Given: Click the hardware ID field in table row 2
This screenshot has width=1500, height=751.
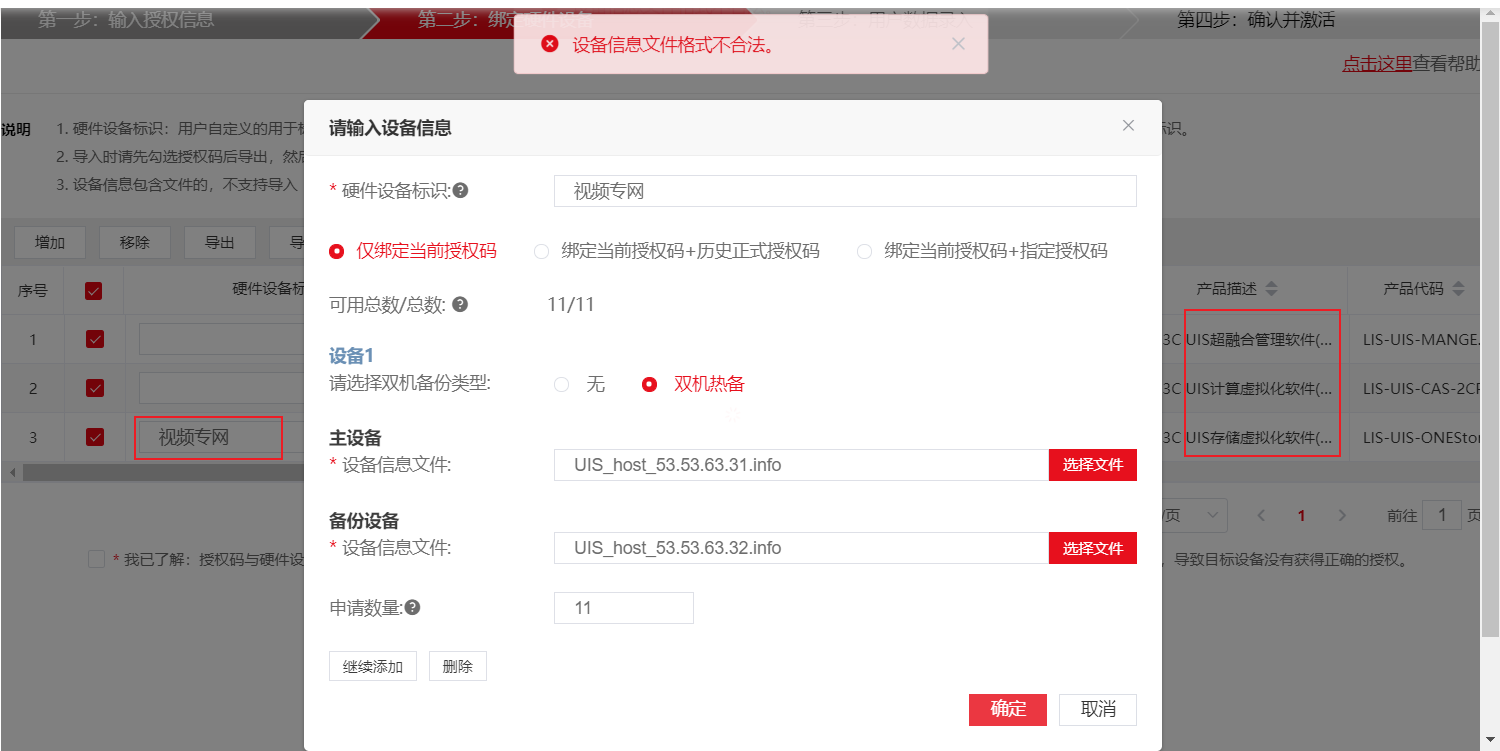Looking at the screenshot, I should (221, 388).
